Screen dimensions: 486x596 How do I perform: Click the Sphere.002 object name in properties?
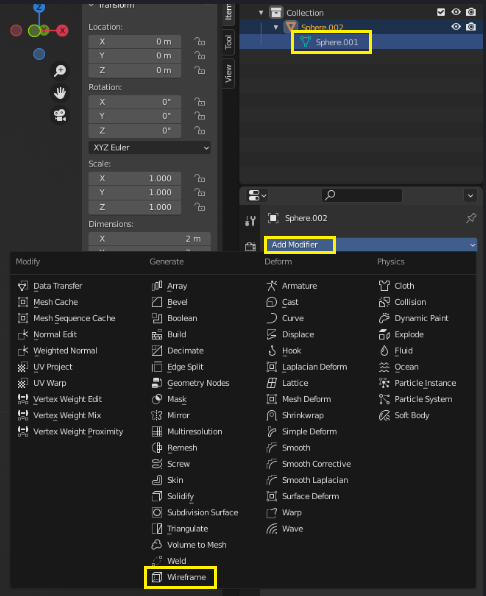tap(306, 218)
